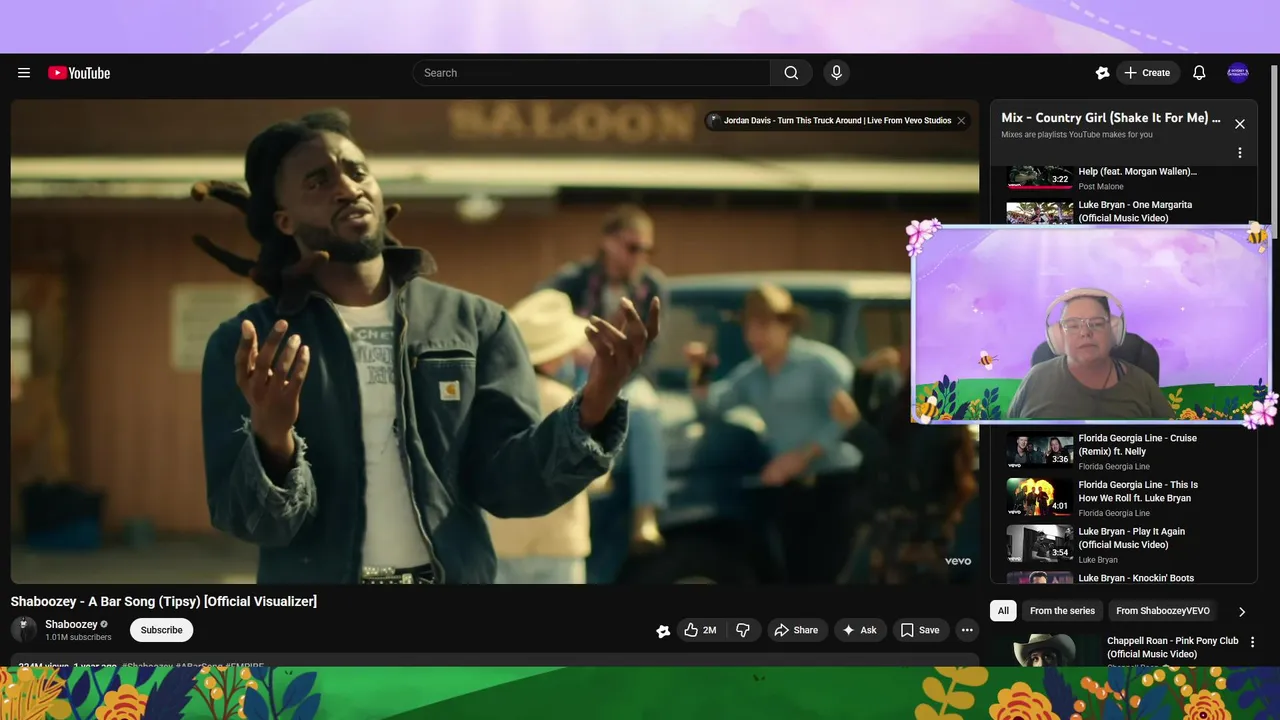Image resolution: width=1280 pixels, height=720 pixels.
Task: Click the video title text
Action: pyautogui.click(x=164, y=601)
